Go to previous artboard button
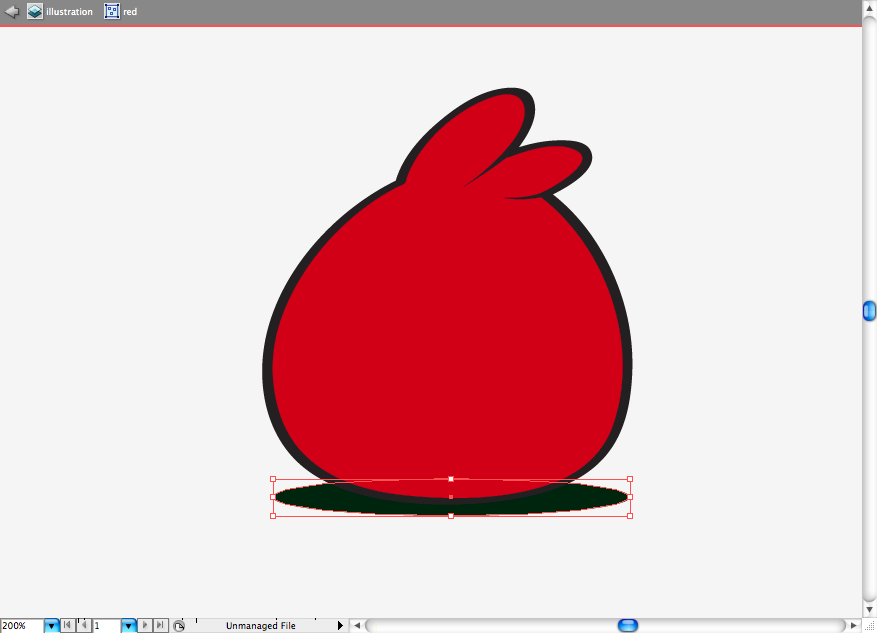Viewport: 877px width, 633px height. (83, 625)
